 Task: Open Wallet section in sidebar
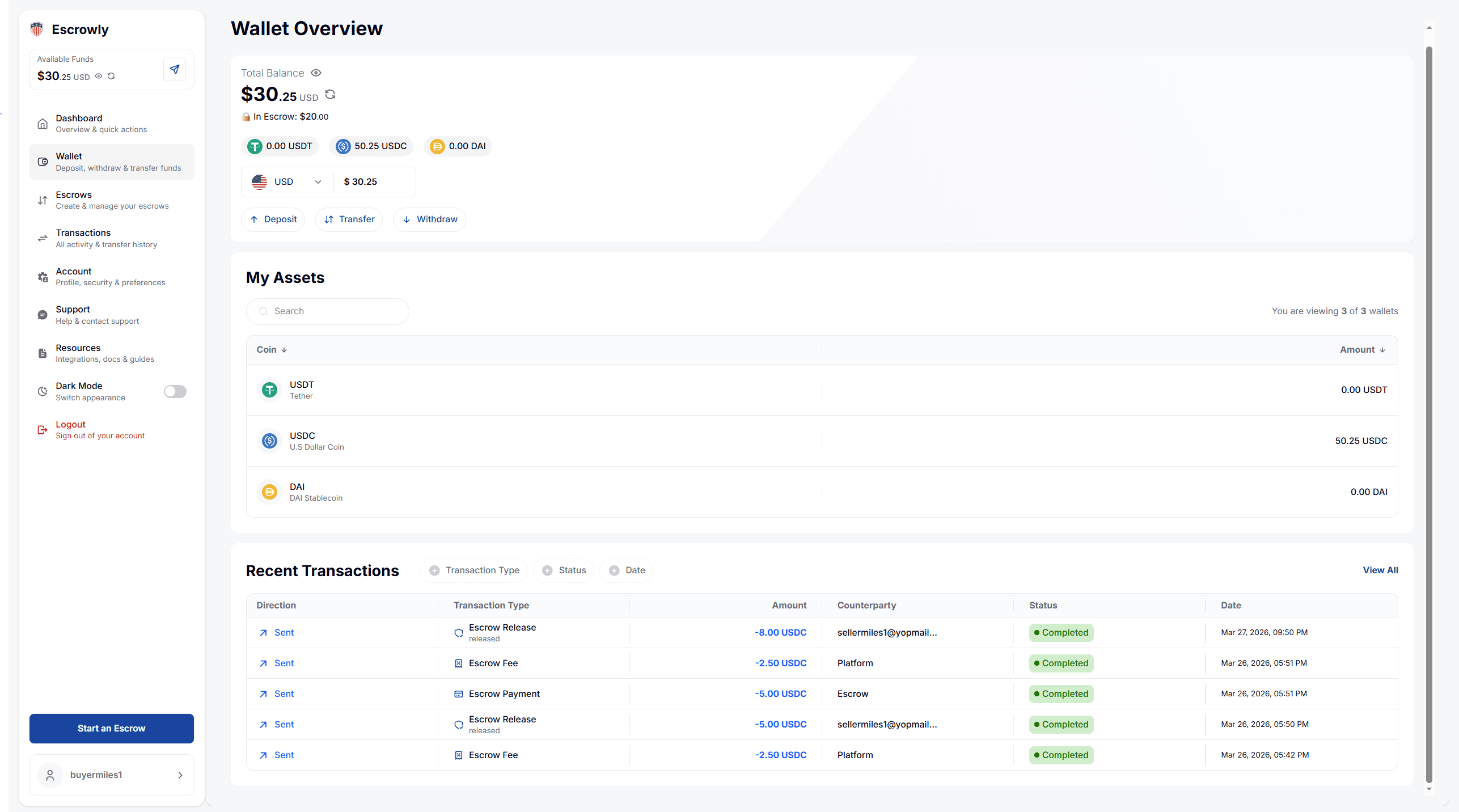click(112, 162)
